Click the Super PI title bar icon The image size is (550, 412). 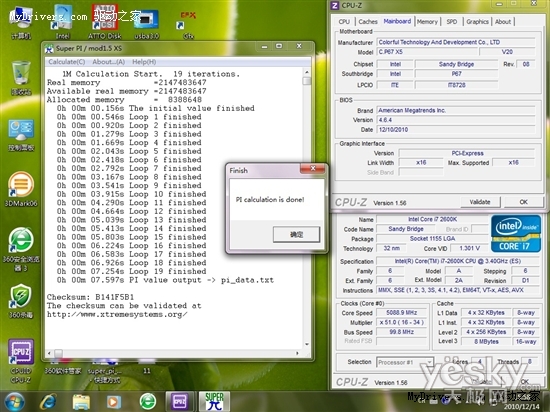point(49,49)
